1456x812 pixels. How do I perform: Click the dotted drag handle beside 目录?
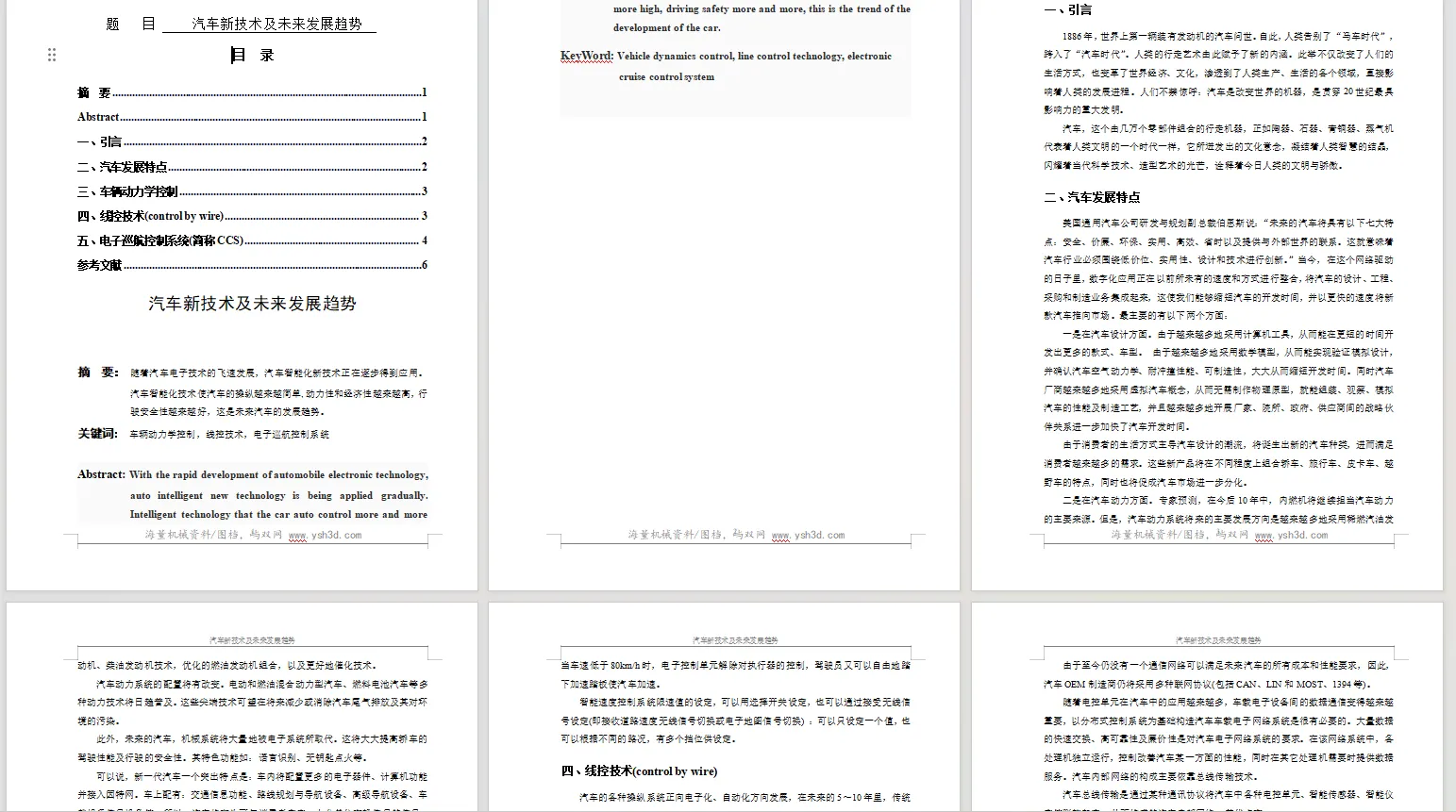point(52,55)
